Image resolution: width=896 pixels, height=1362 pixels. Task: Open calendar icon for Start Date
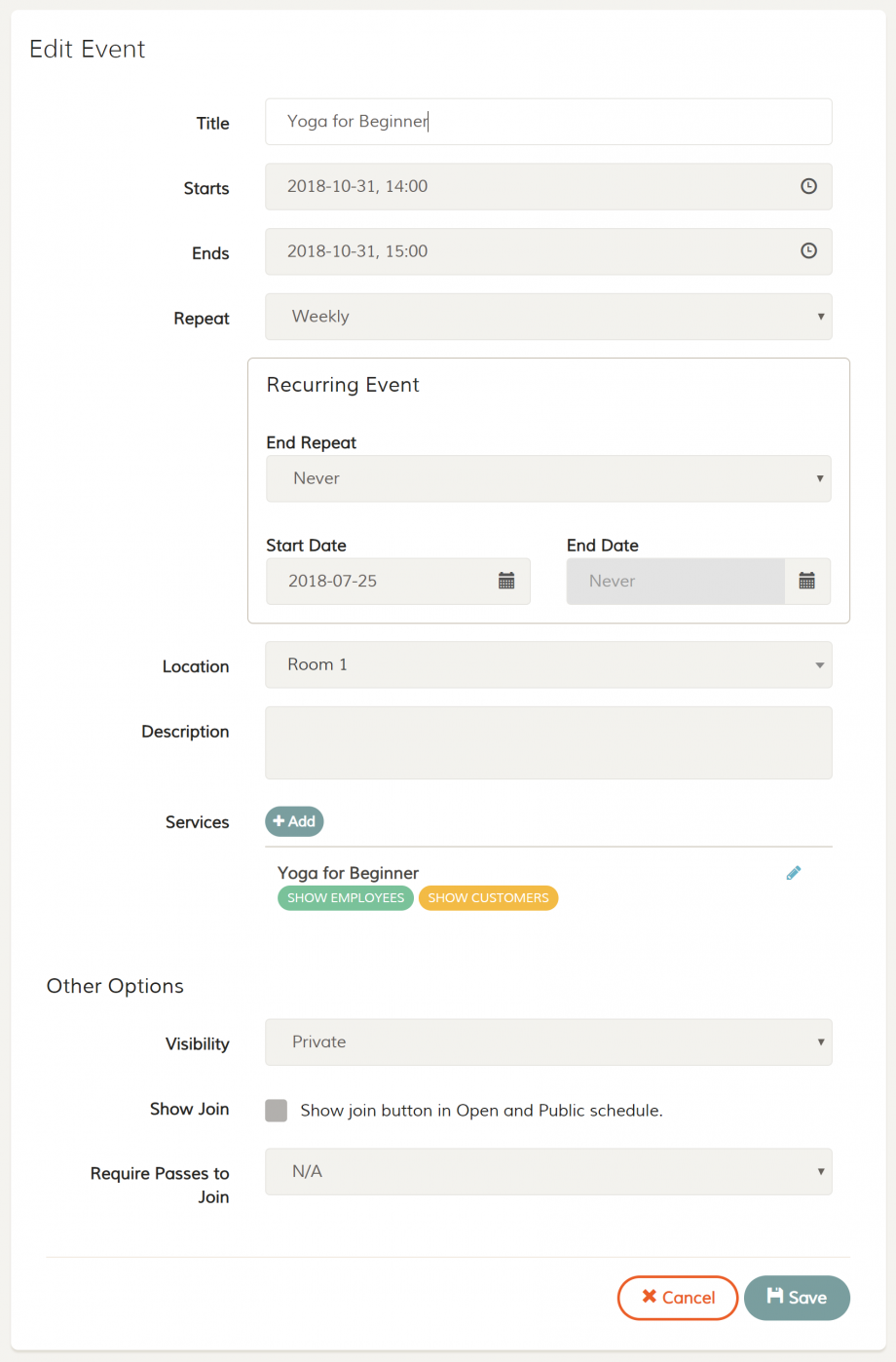pyautogui.click(x=506, y=581)
